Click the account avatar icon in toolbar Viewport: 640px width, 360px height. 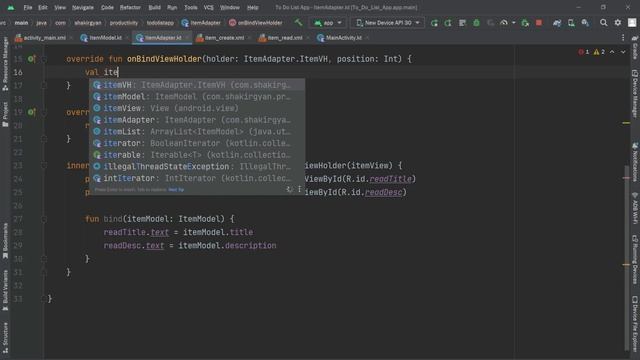632,23
